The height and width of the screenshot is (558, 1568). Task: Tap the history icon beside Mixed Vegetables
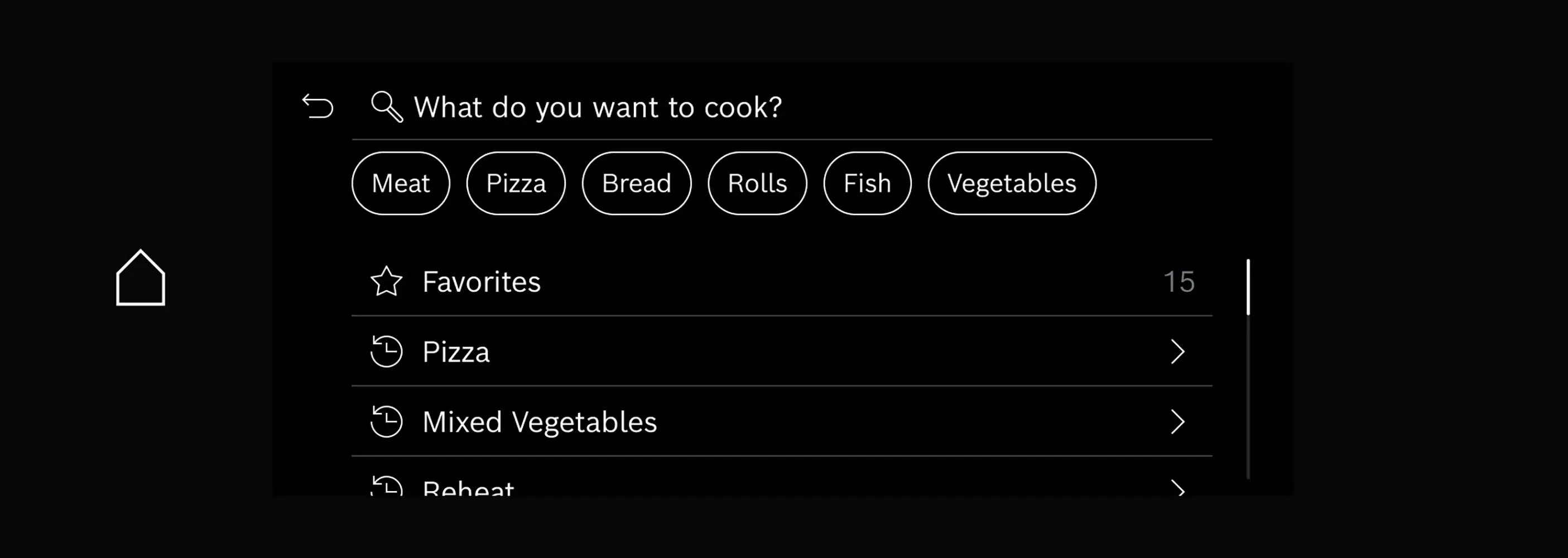point(387,422)
